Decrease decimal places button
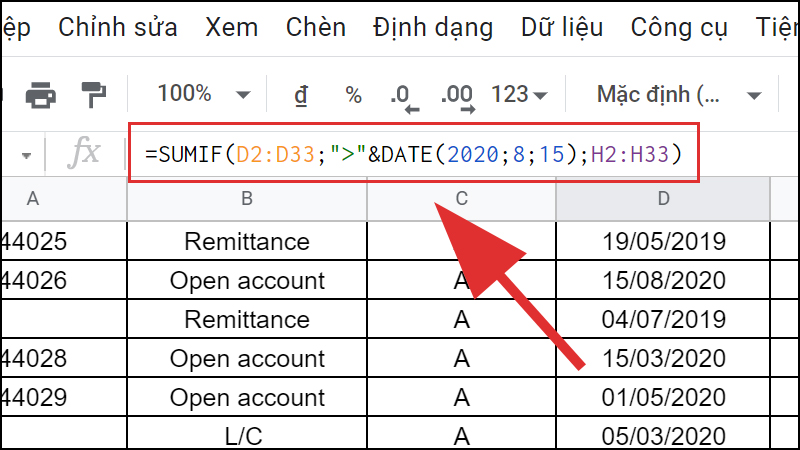Image resolution: width=800 pixels, height=450 pixels. (404, 96)
